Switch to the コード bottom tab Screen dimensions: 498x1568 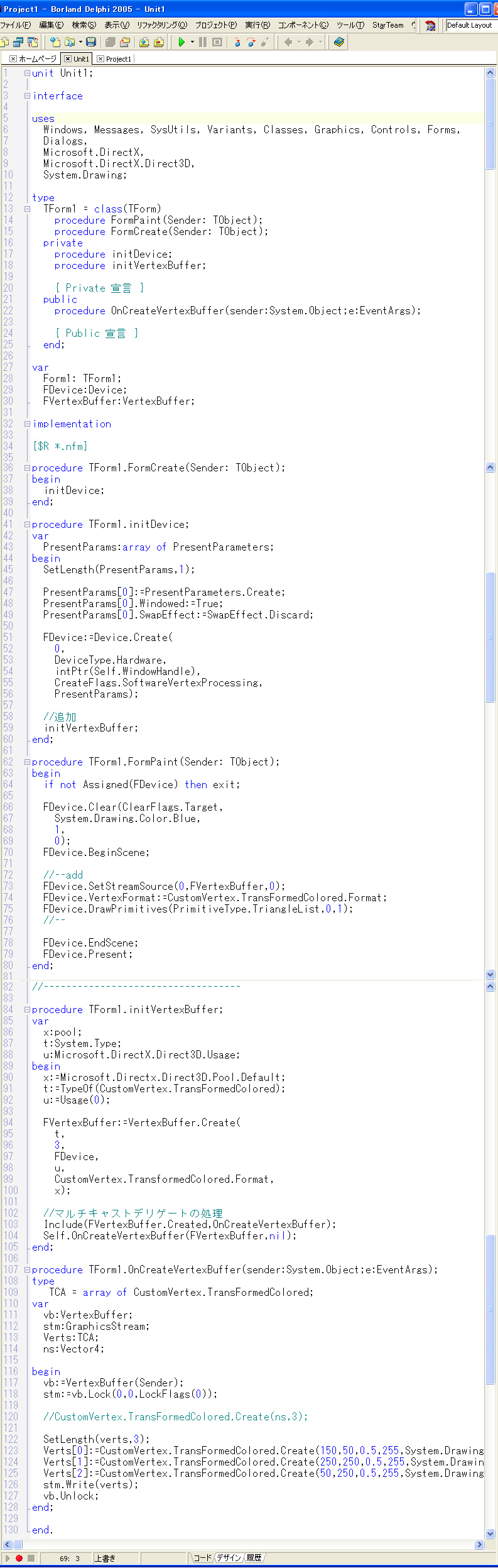pos(202,1557)
